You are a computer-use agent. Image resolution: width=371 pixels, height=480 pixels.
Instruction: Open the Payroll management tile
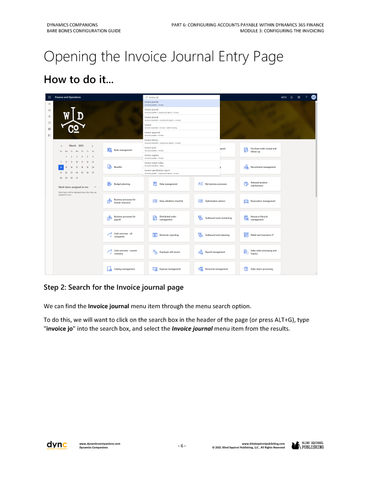(215, 252)
